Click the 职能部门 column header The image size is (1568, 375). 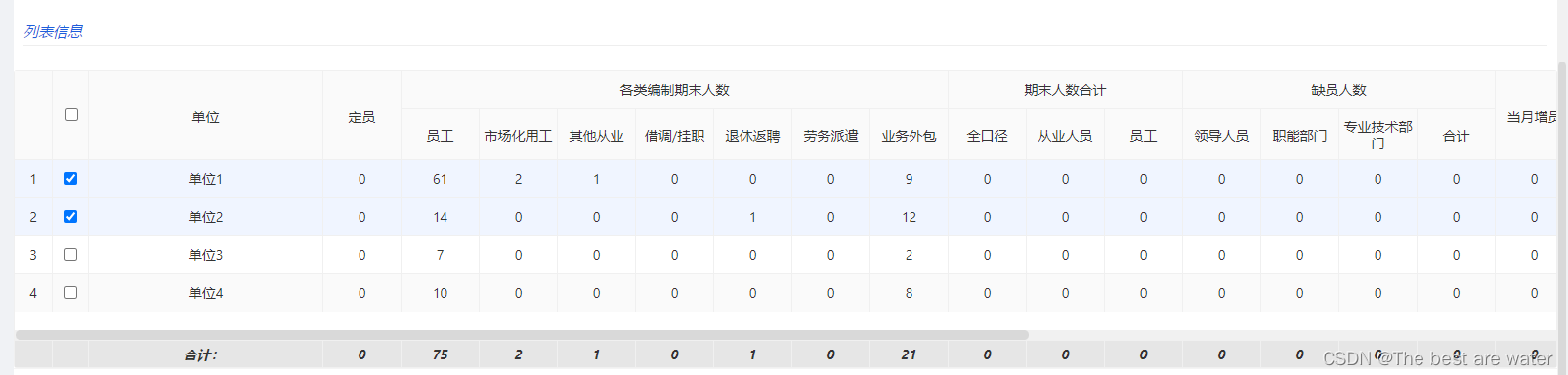pyautogui.click(x=1299, y=136)
